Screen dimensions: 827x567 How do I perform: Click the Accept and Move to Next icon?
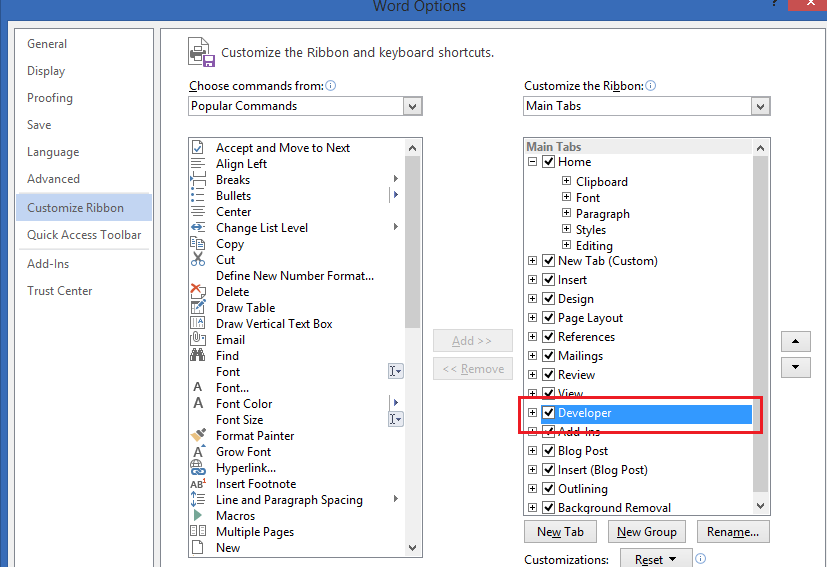(198, 147)
